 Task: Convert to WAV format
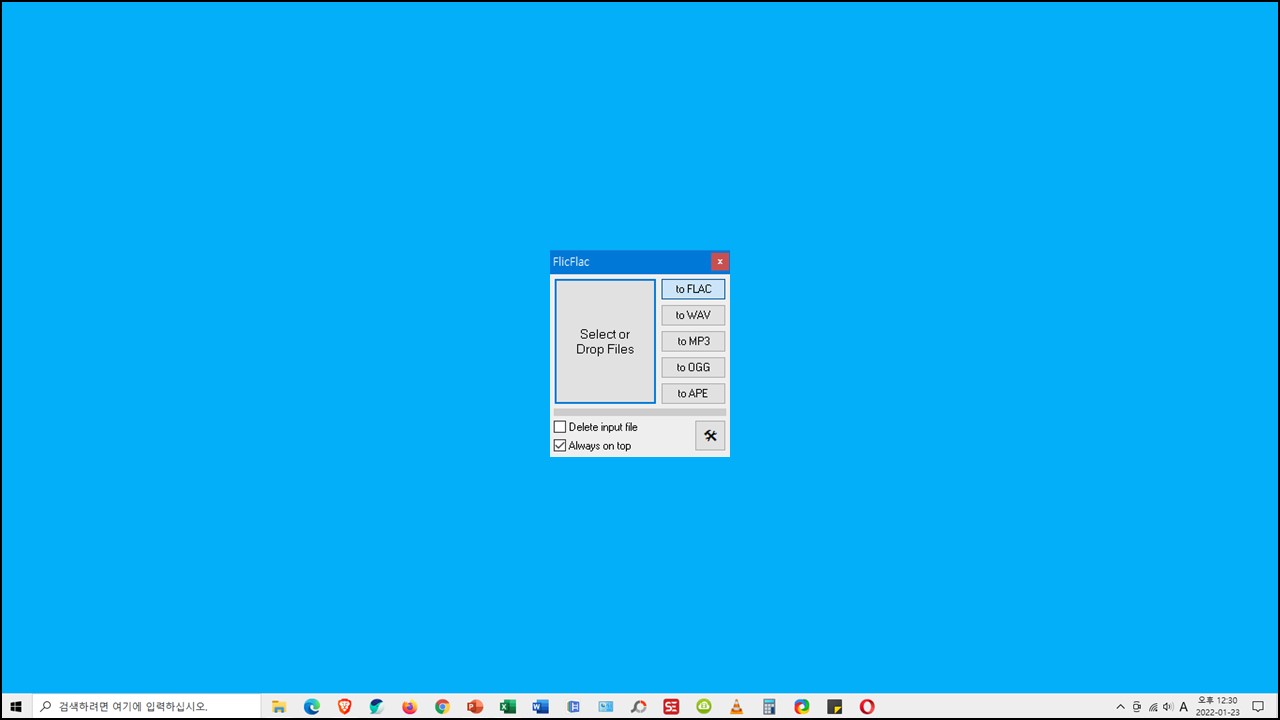pos(693,315)
